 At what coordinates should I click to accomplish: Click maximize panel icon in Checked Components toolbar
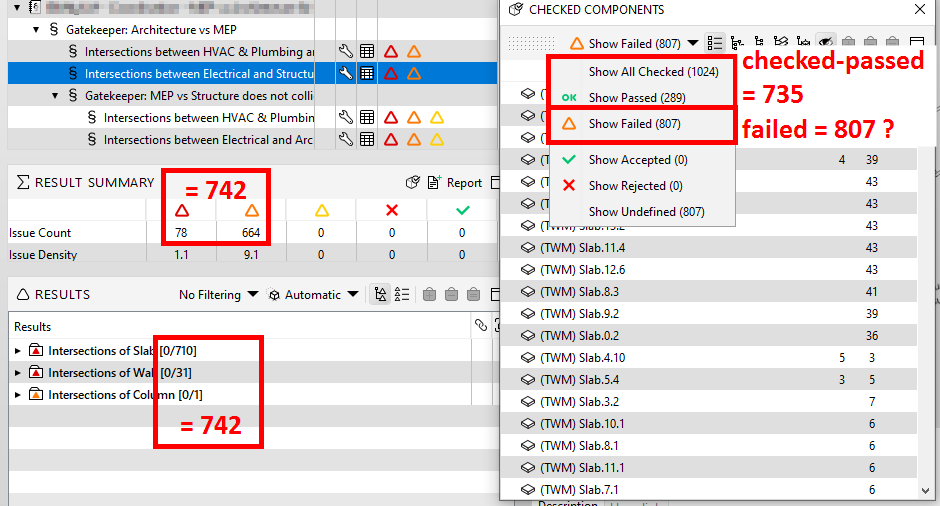click(x=917, y=43)
